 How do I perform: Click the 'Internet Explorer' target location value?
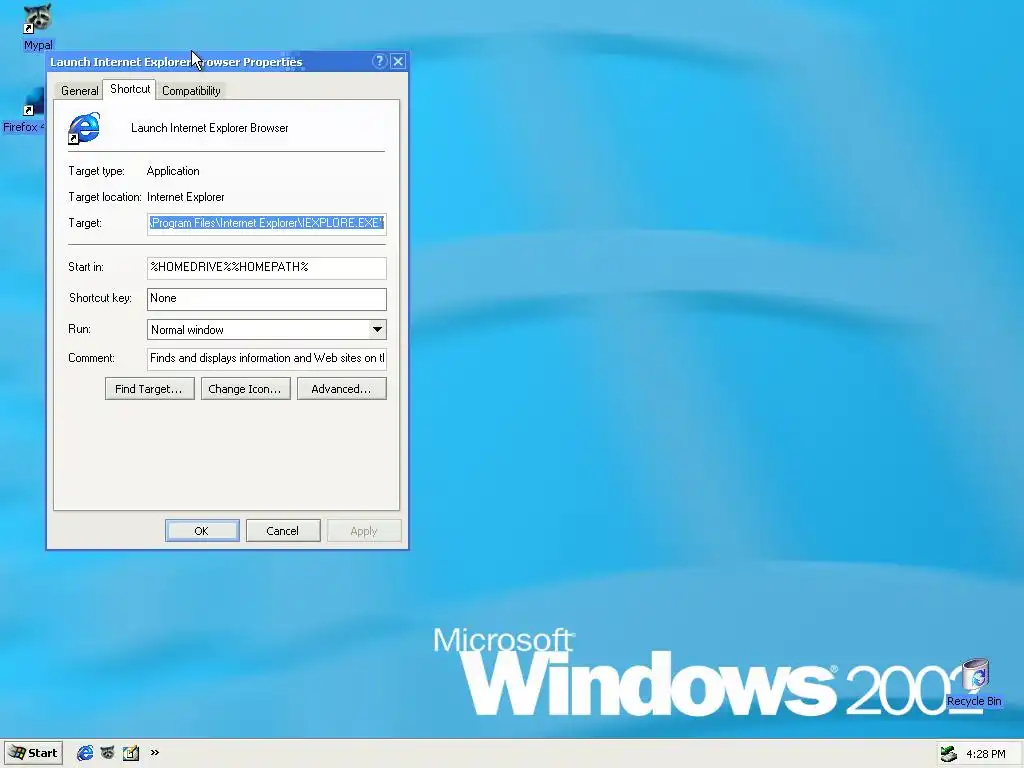coord(185,197)
